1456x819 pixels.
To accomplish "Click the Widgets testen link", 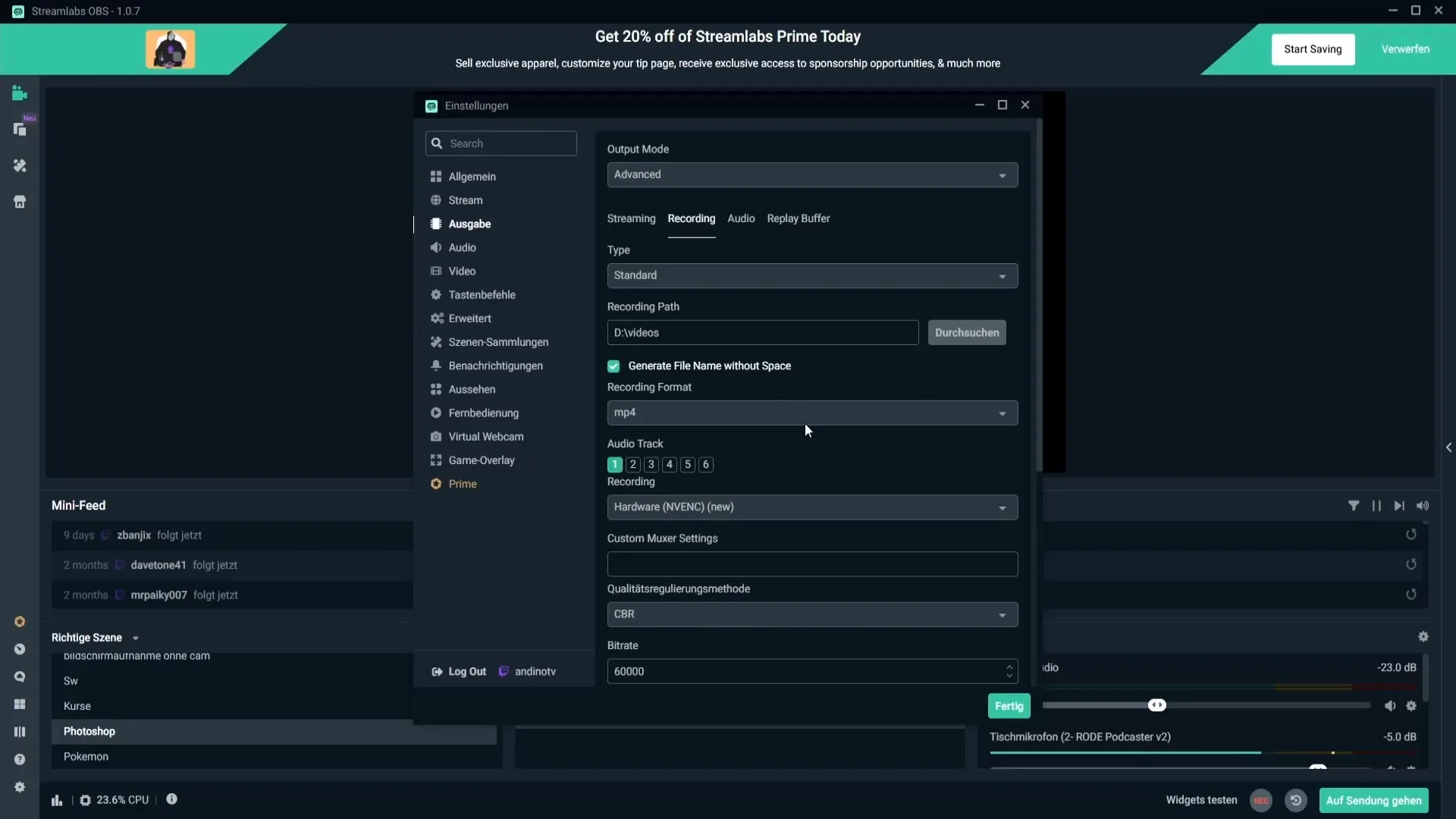I will coord(1201,800).
